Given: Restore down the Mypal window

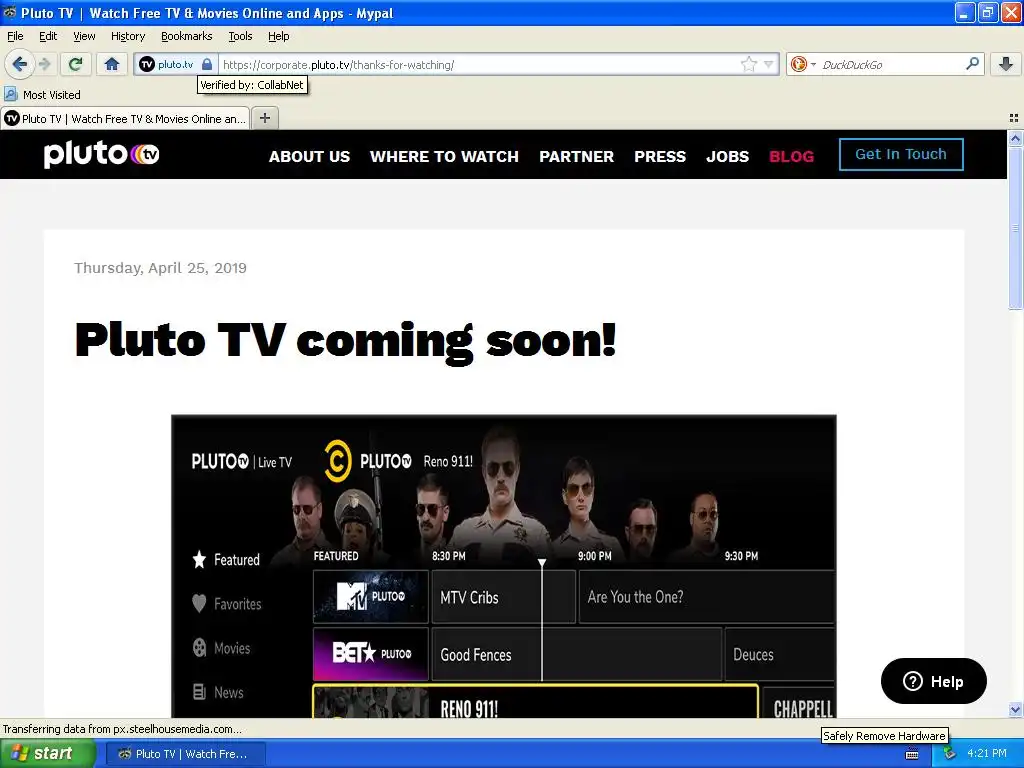Looking at the screenshot, I should [x=988, y=12].
